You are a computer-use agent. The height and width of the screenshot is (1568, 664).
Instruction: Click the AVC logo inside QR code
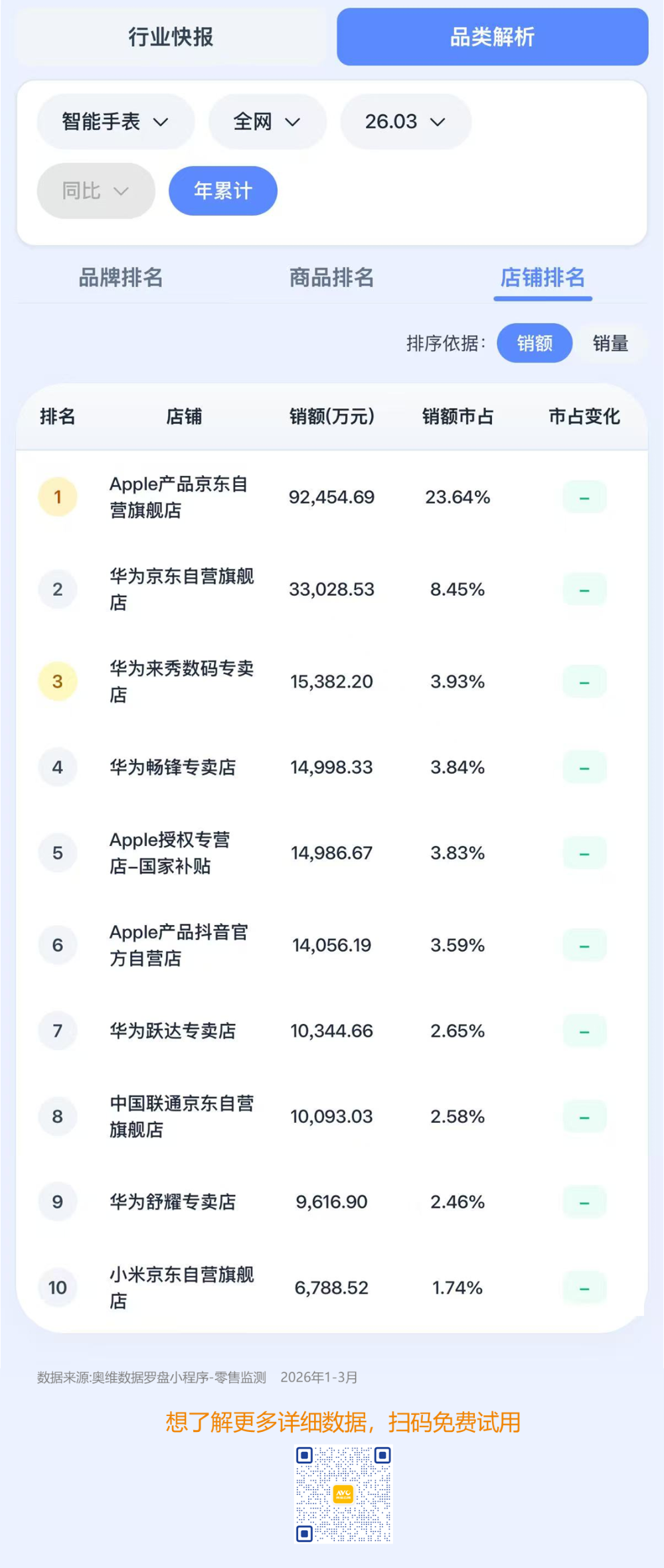(x=343, y=1494)
